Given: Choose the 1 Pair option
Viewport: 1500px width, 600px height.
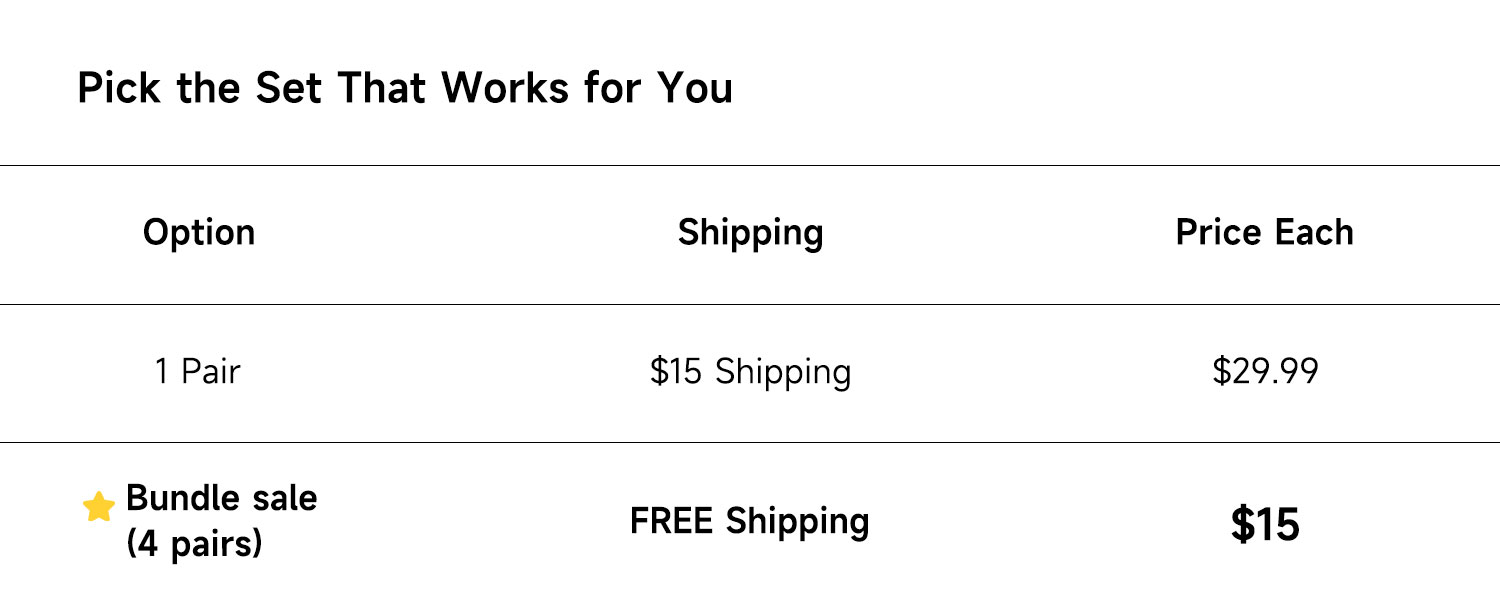Looking at the screenshot, I should point(198,372).
